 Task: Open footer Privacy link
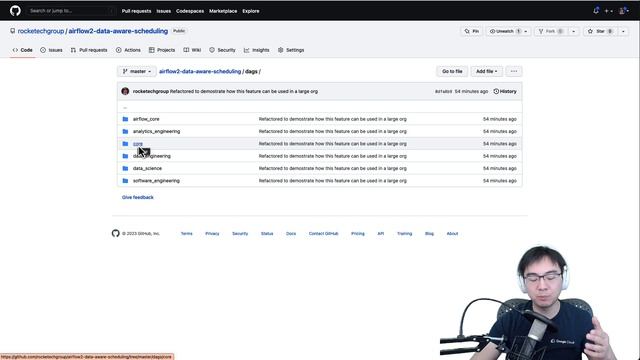pyautogui.click(x=212, y=233)
